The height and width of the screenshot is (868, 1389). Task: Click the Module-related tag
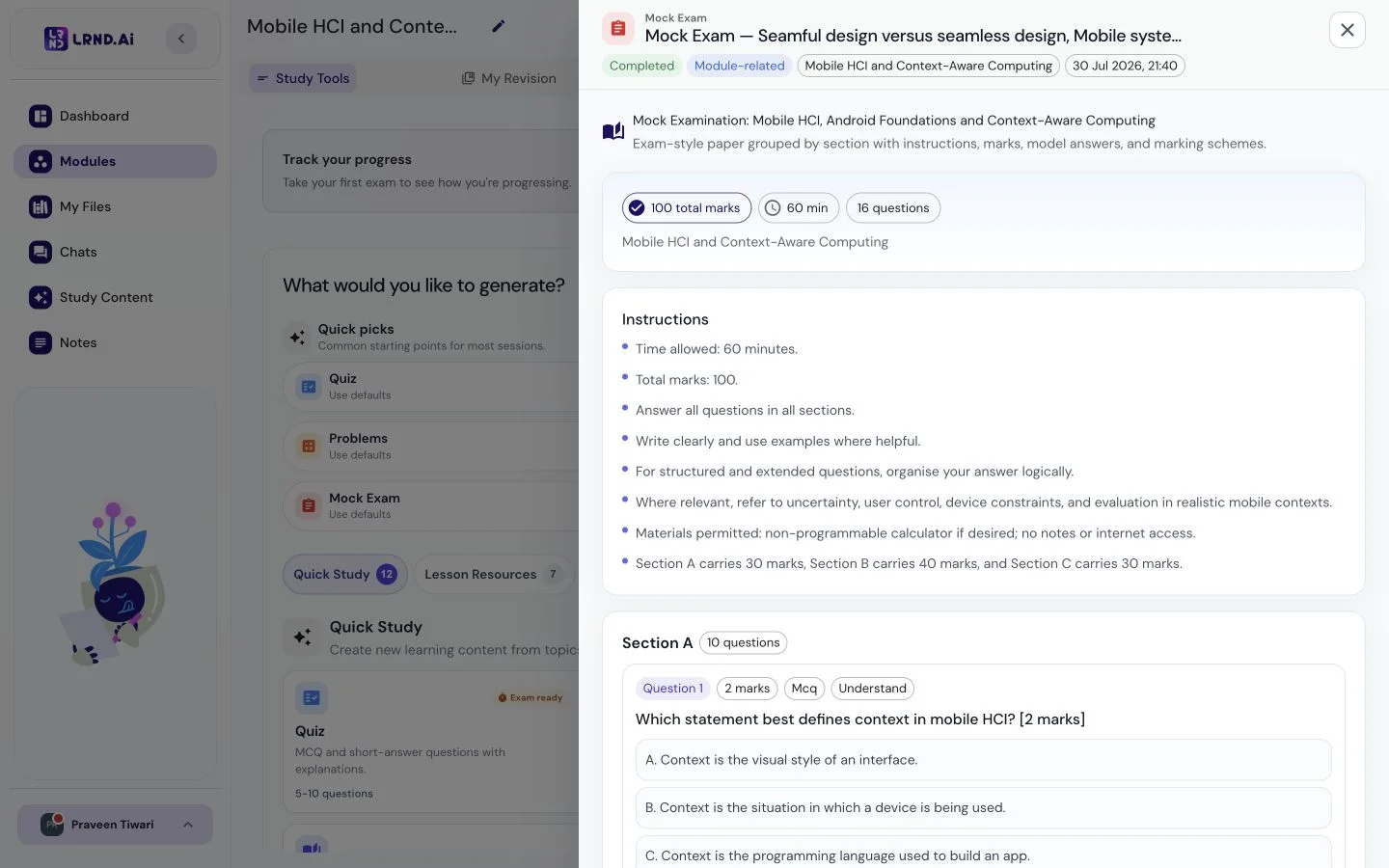coord(740,66)
